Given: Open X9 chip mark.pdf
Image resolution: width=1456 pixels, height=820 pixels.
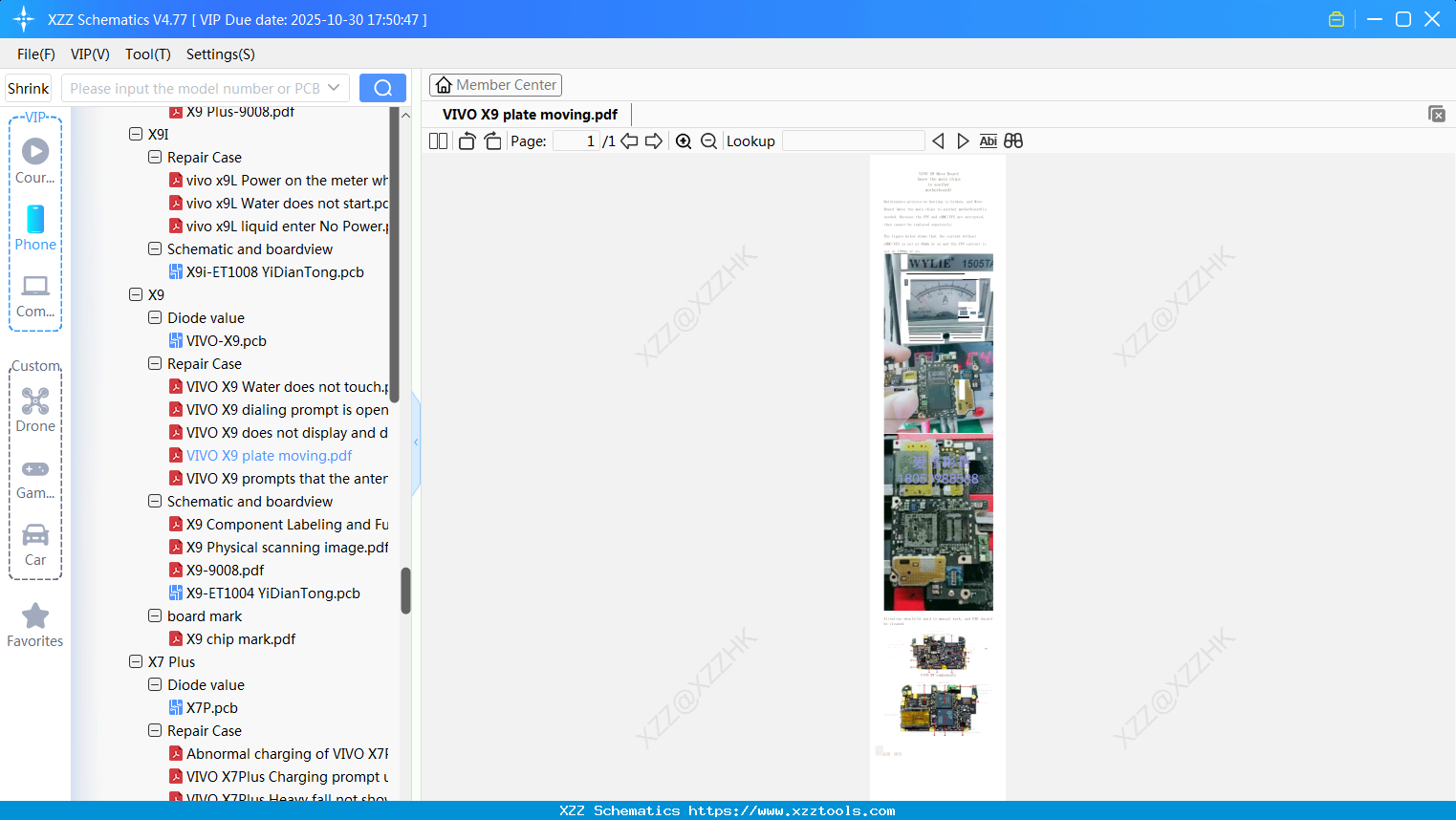Looking at the screenshot, I should coord(241,639).
